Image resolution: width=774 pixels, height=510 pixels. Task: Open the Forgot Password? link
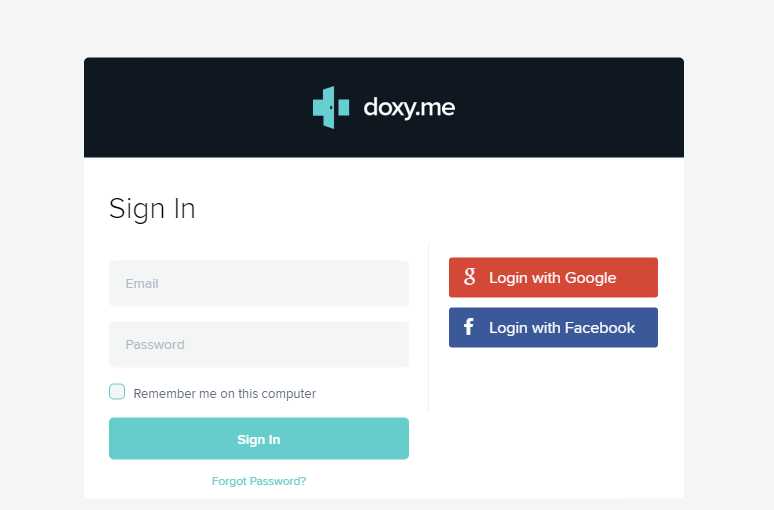(259, 481)
